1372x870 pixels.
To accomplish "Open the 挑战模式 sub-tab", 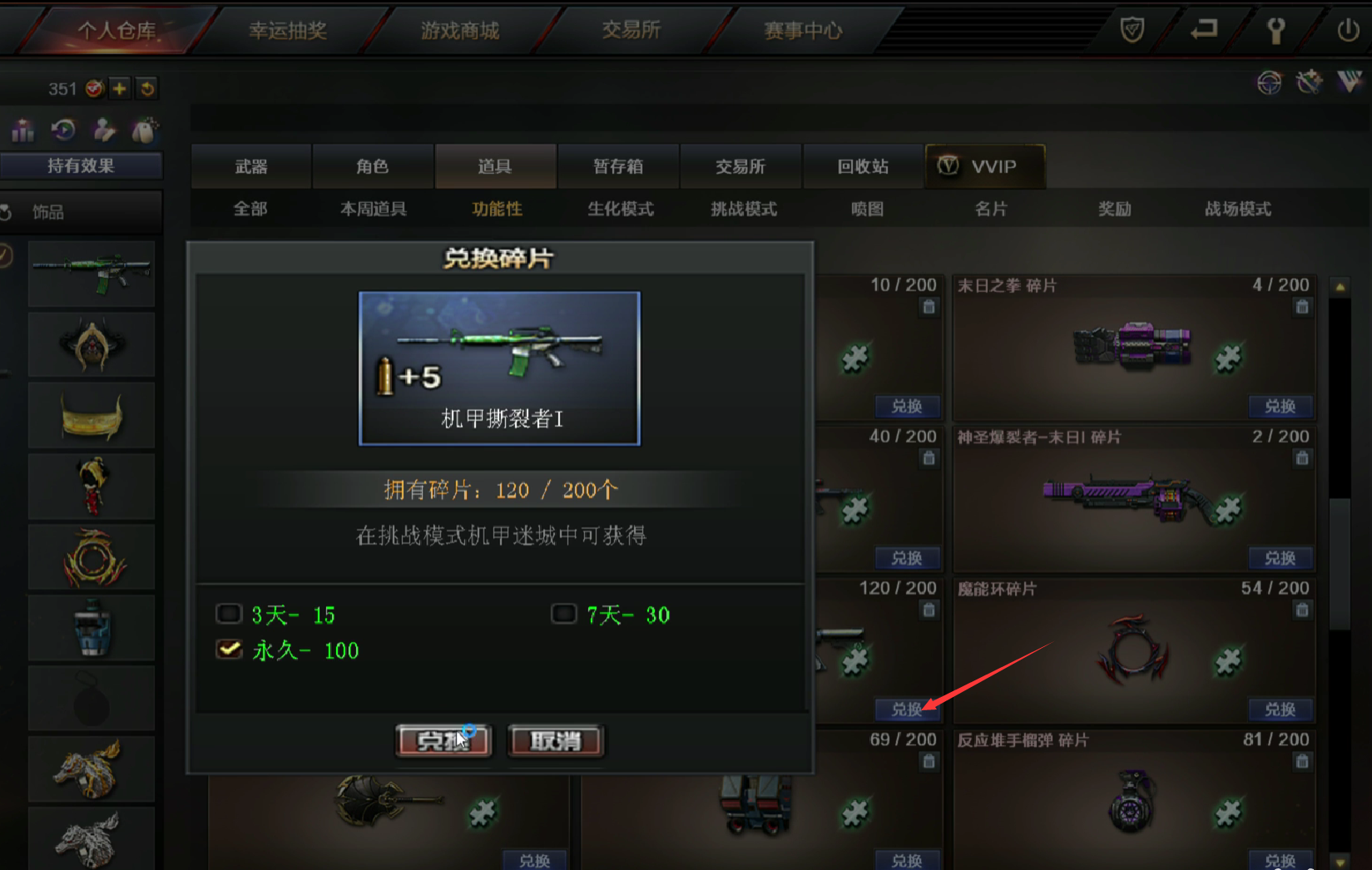I will [744, 209].
